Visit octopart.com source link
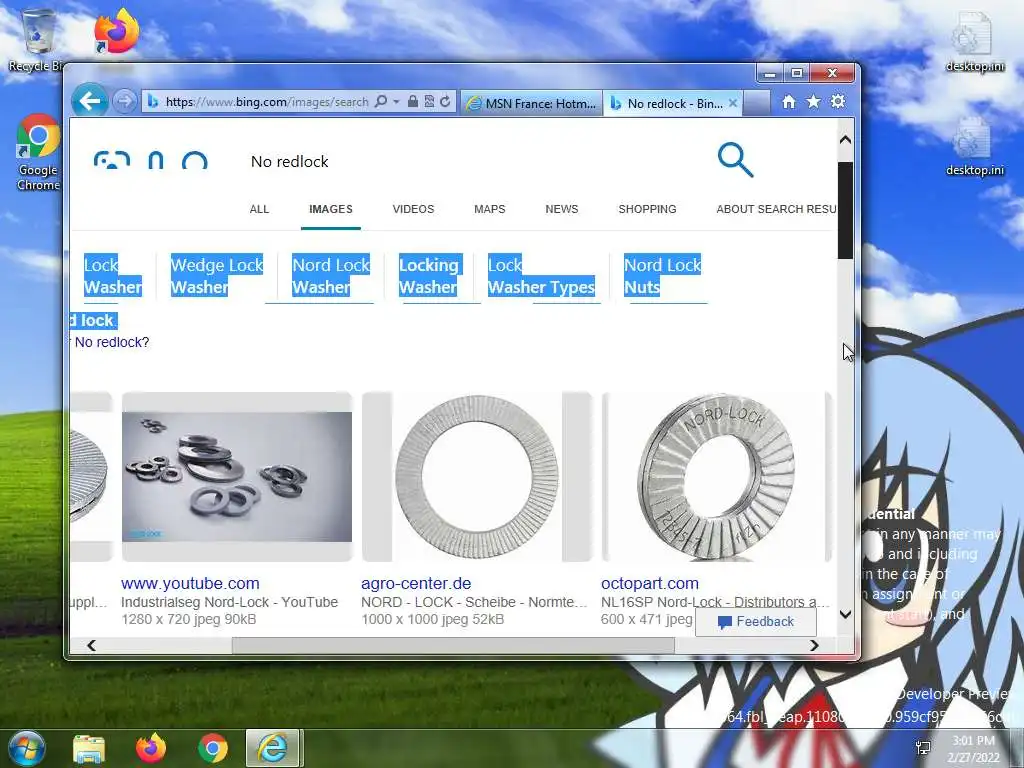This screenshot has width=1024, height=768. (x=650, y=583)
